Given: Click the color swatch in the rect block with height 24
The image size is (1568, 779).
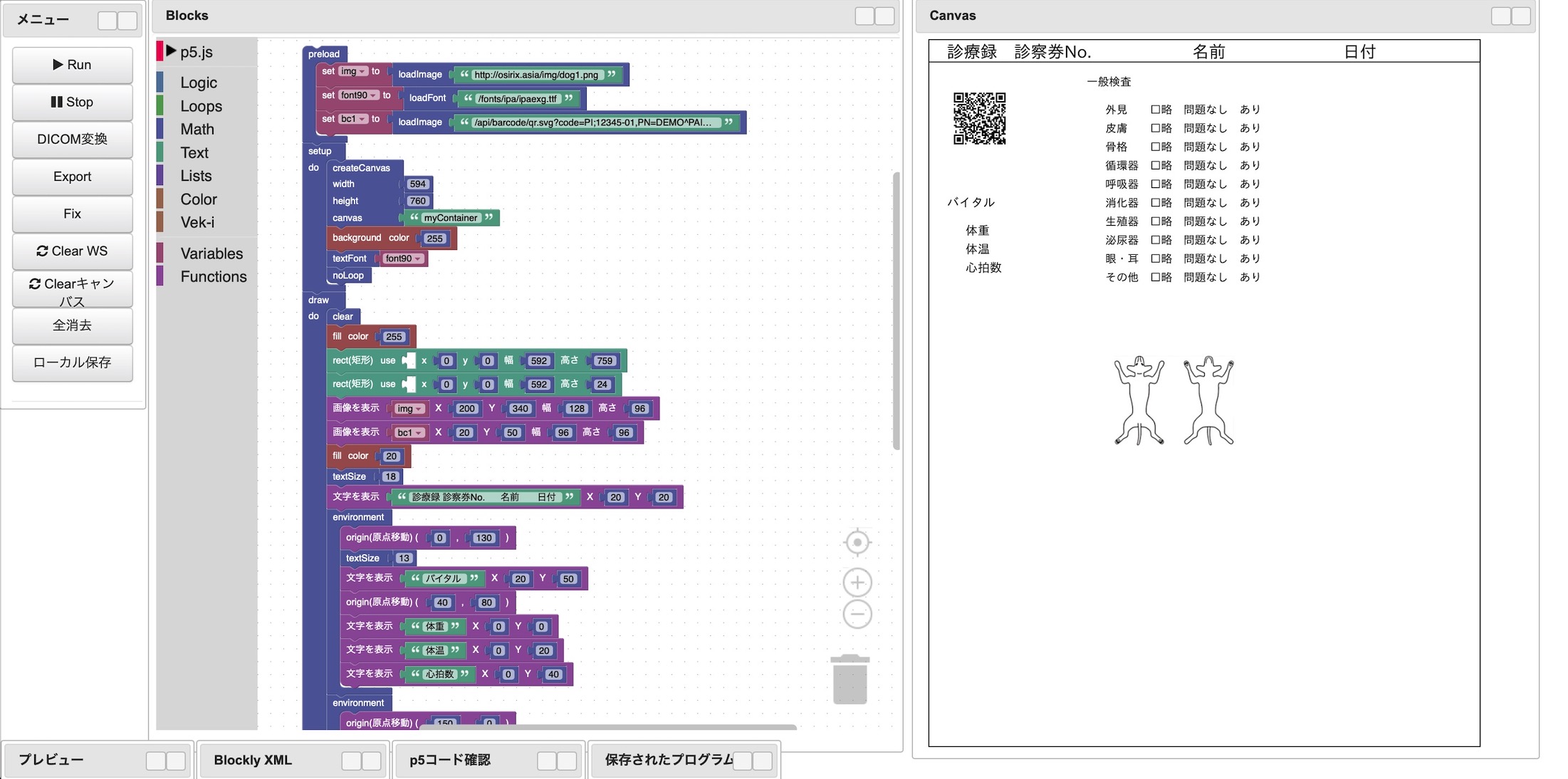Looking at the screenshot, I should (x=409, y=385).
